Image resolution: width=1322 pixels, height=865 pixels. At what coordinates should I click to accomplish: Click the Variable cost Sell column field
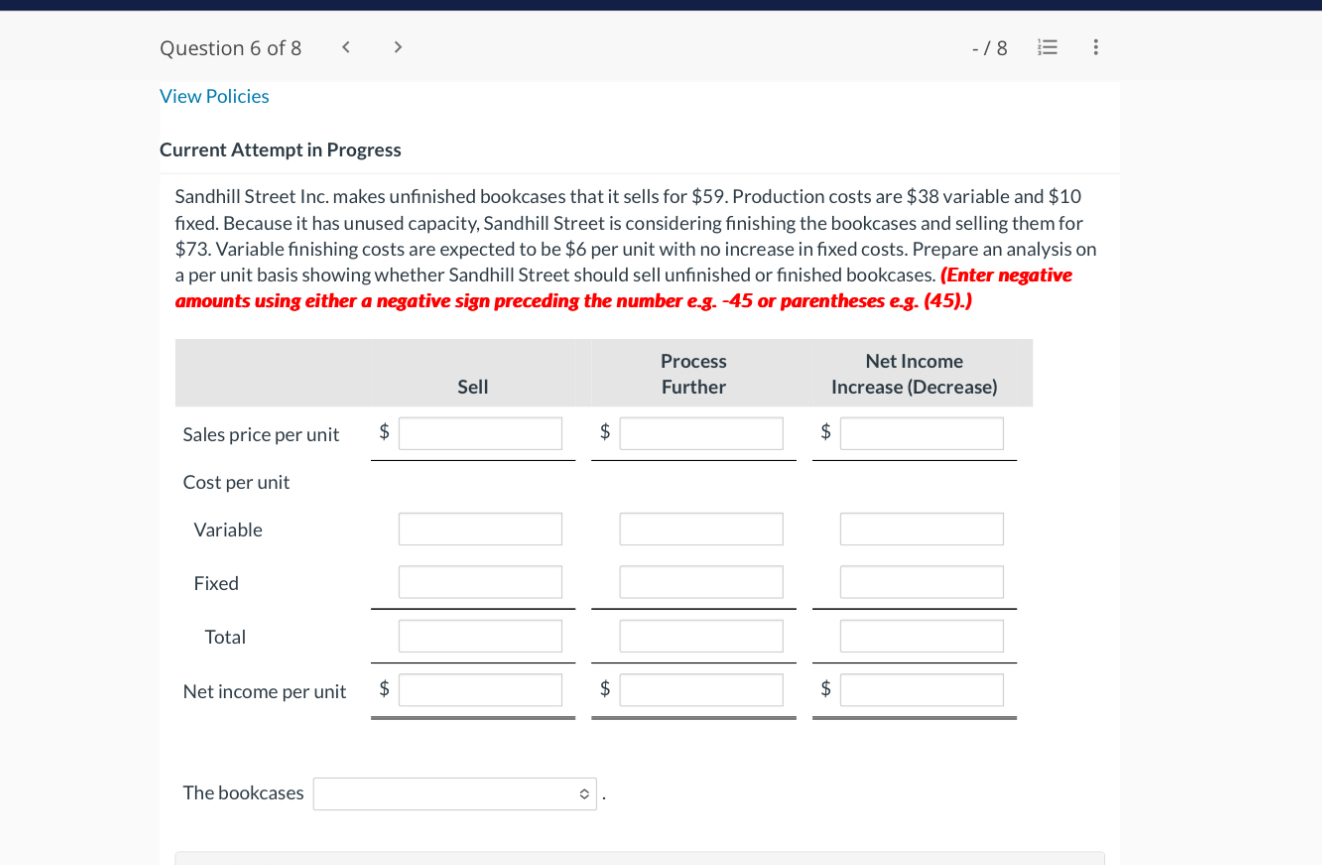(480, 529)
